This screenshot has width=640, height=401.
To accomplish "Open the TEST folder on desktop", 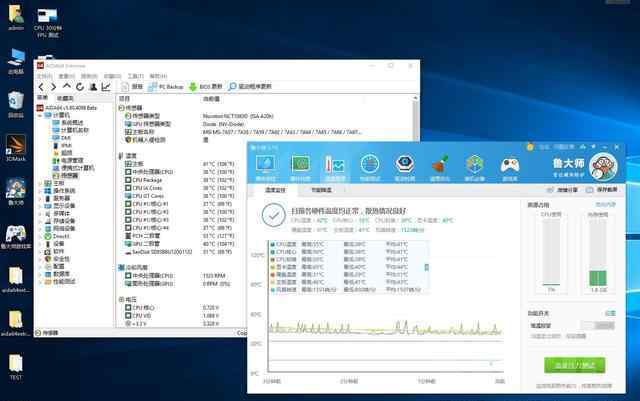I will (16, 367).
